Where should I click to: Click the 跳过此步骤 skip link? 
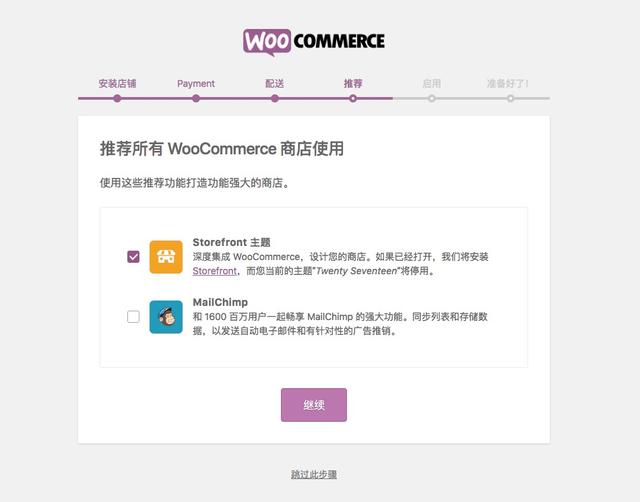click(x=313, y=474)
